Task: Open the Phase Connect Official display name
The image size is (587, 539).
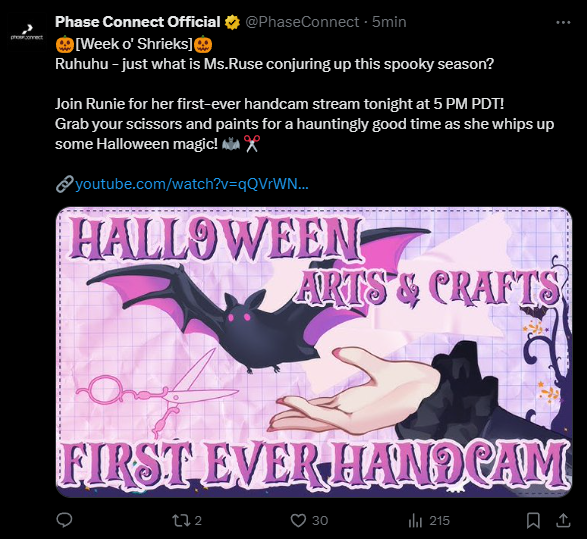Action: [137, 22]
